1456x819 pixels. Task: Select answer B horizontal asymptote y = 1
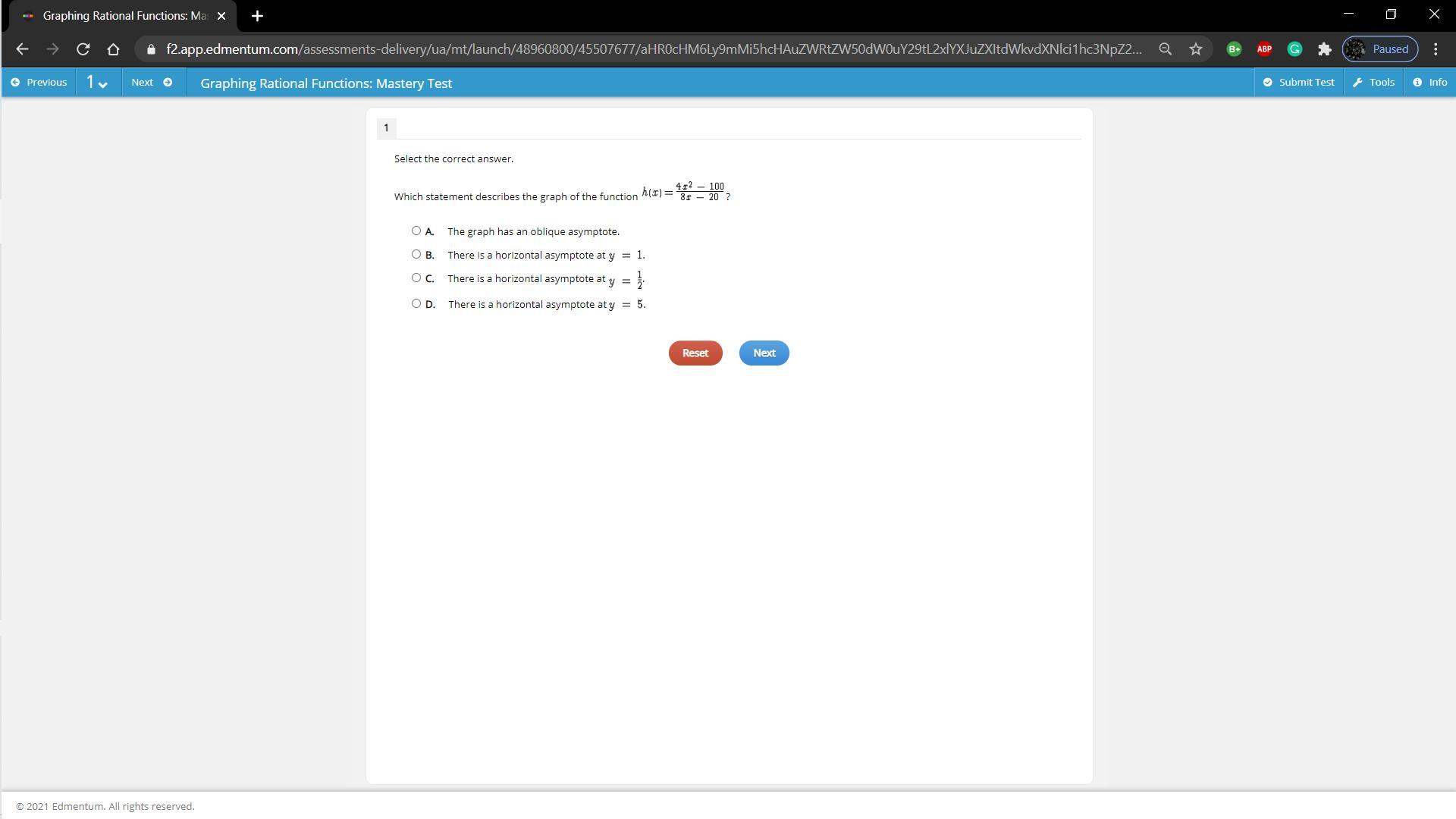coord(416,254)
